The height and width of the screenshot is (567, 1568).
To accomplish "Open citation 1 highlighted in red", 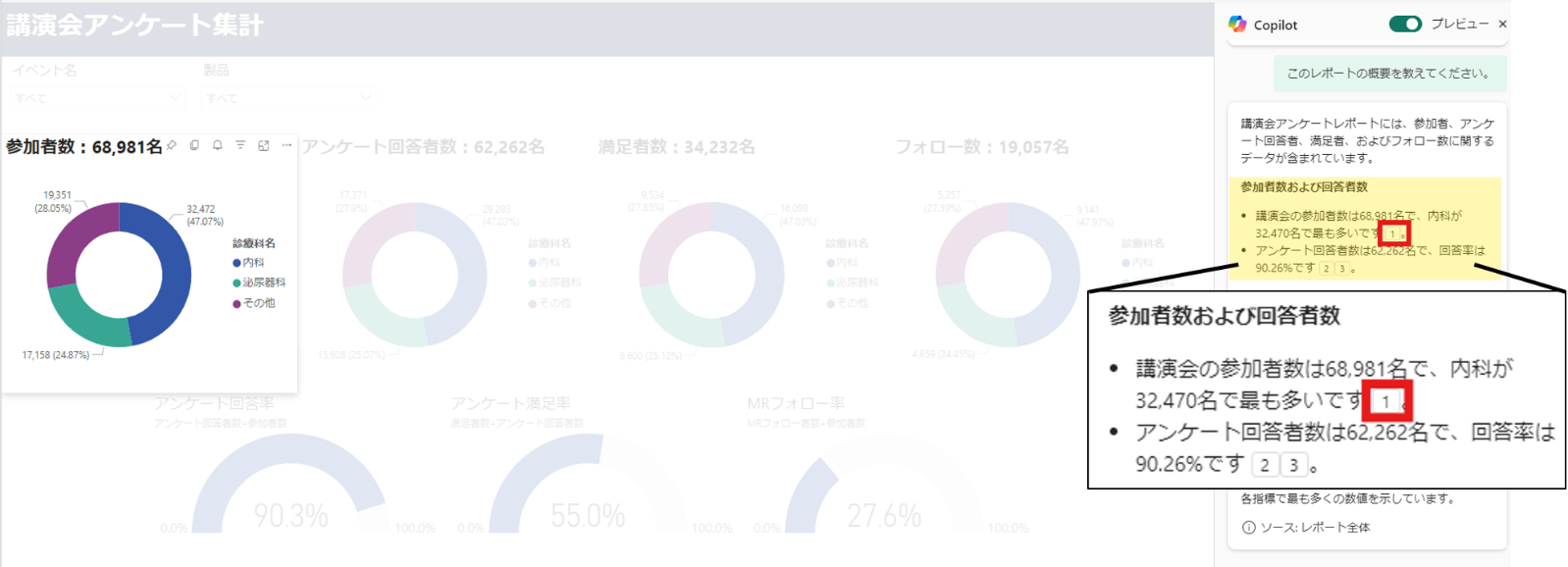I will [x=1392, y=233].
